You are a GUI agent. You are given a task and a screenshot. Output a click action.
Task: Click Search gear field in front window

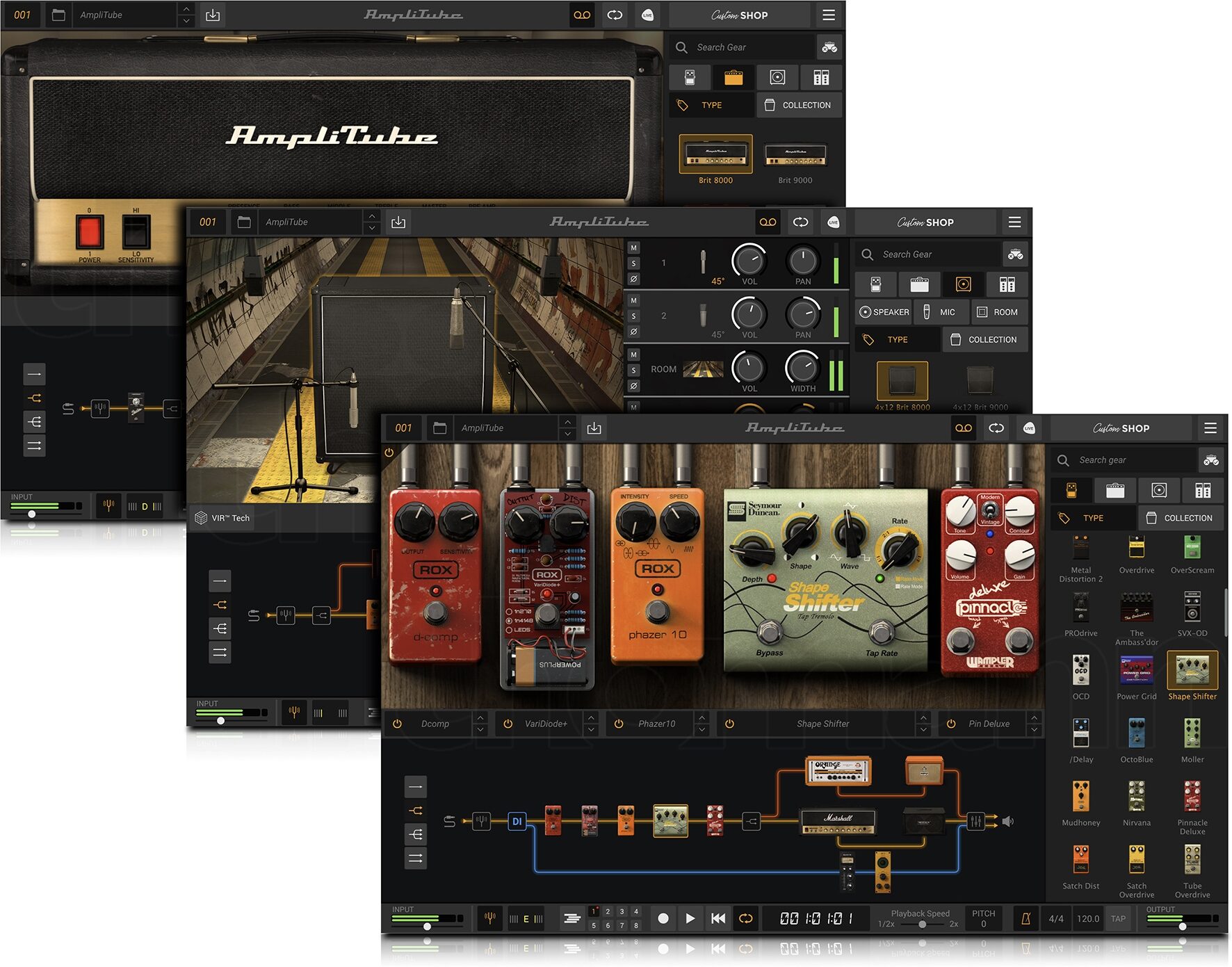tap(1124, 460)
